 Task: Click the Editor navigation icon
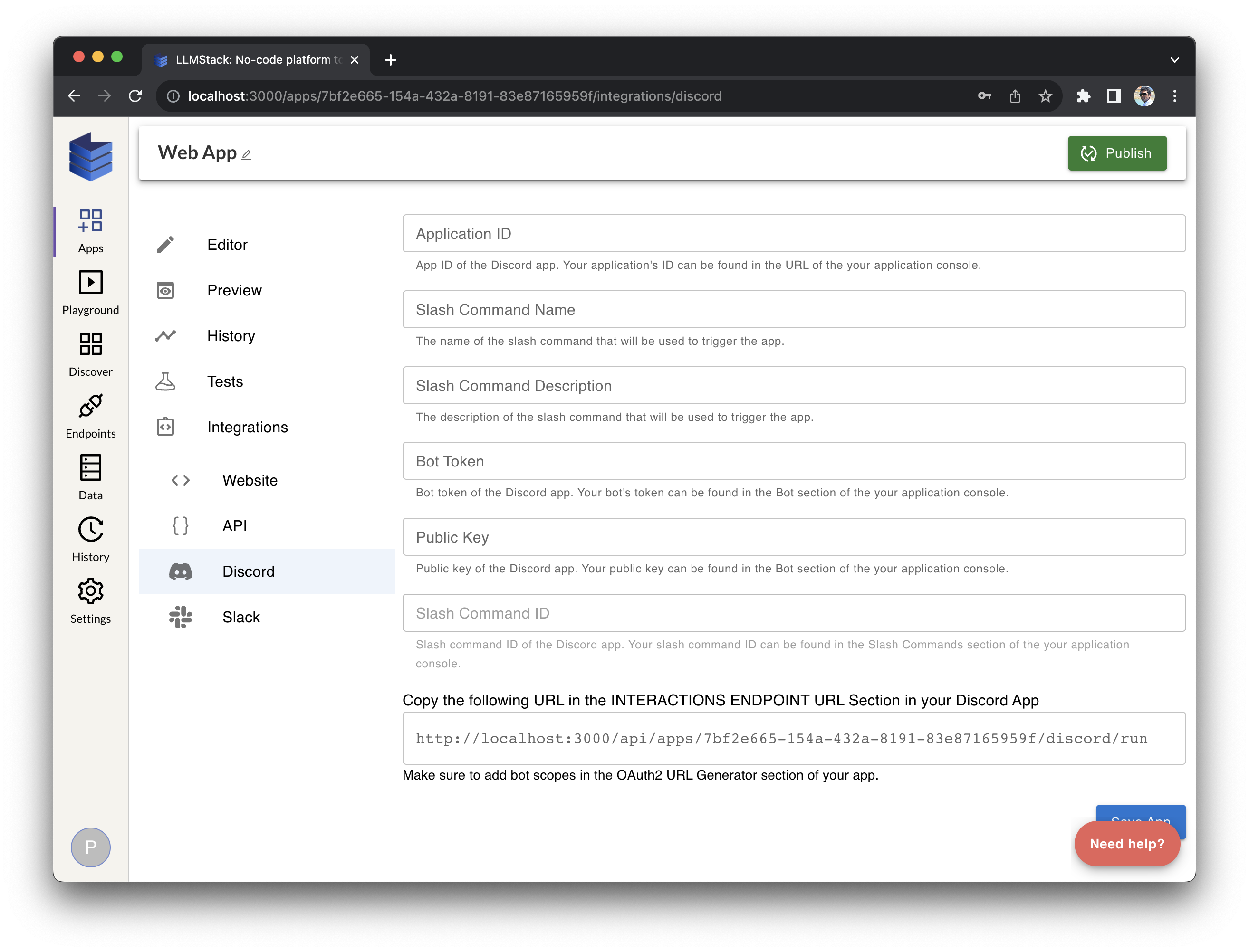[165, 244]
